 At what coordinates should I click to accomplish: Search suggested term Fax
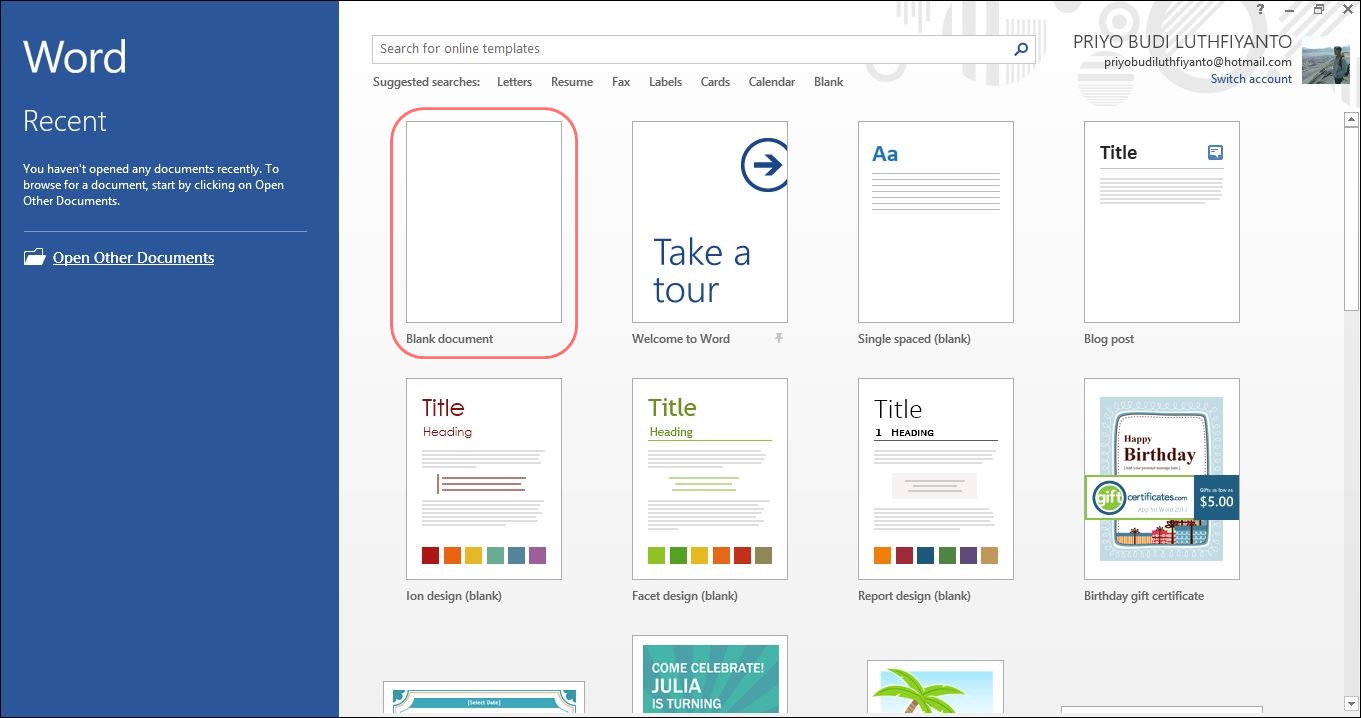coord(621,82)
